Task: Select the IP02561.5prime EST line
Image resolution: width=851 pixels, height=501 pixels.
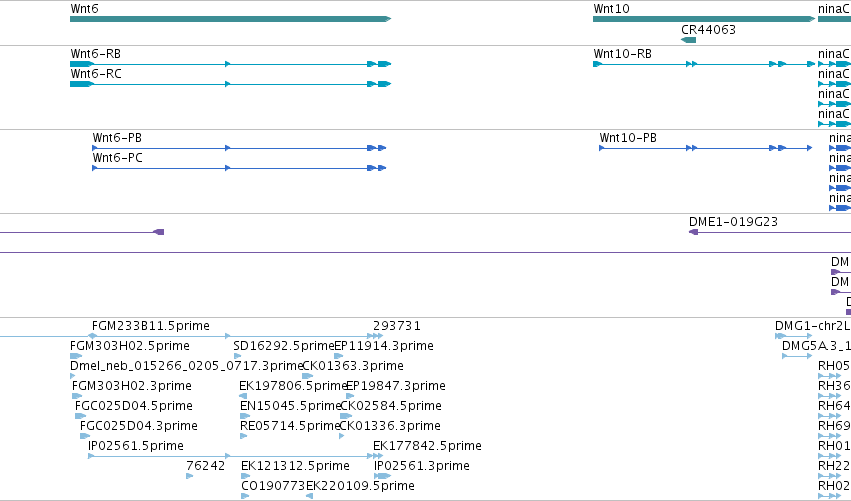Action: [x=231, y=456]
